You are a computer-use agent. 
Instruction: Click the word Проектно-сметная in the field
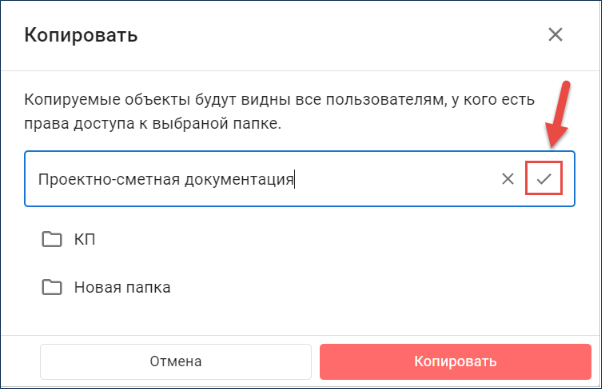click(x=109, y=179)
